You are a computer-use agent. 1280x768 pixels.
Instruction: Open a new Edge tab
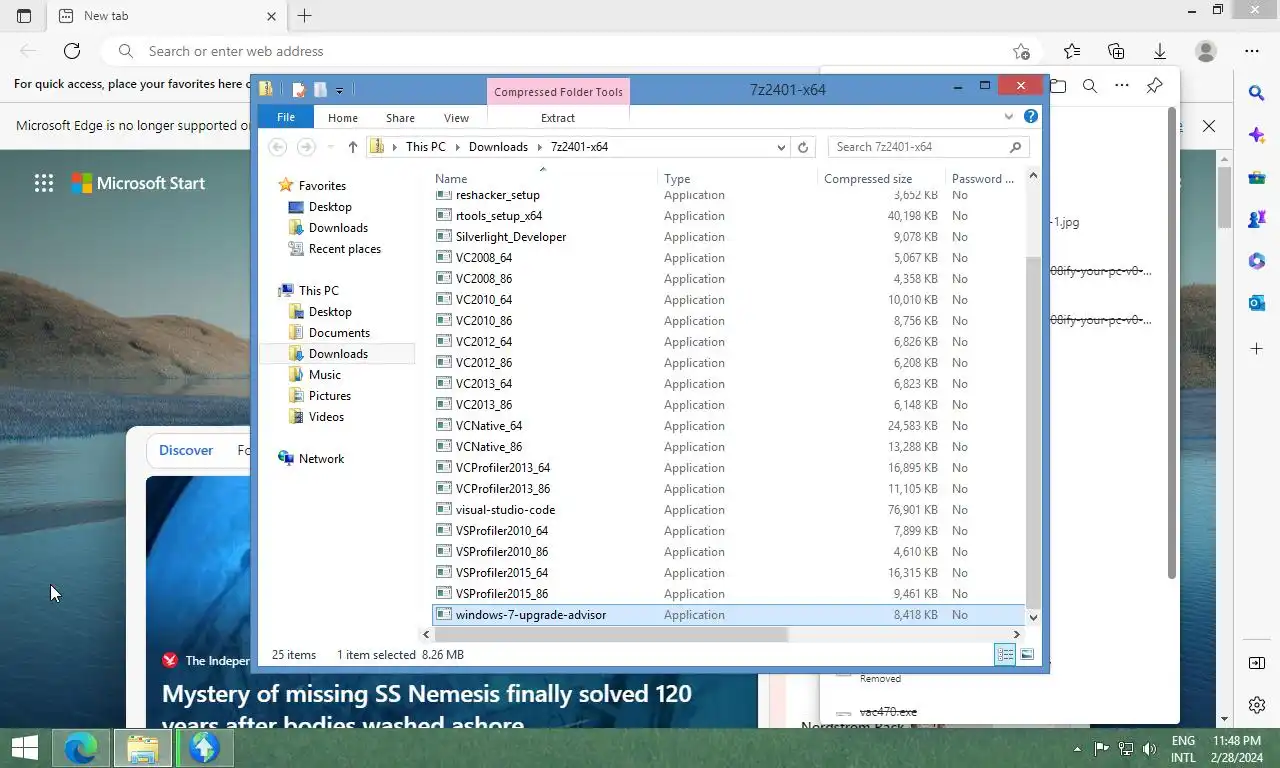click(305, 16)
